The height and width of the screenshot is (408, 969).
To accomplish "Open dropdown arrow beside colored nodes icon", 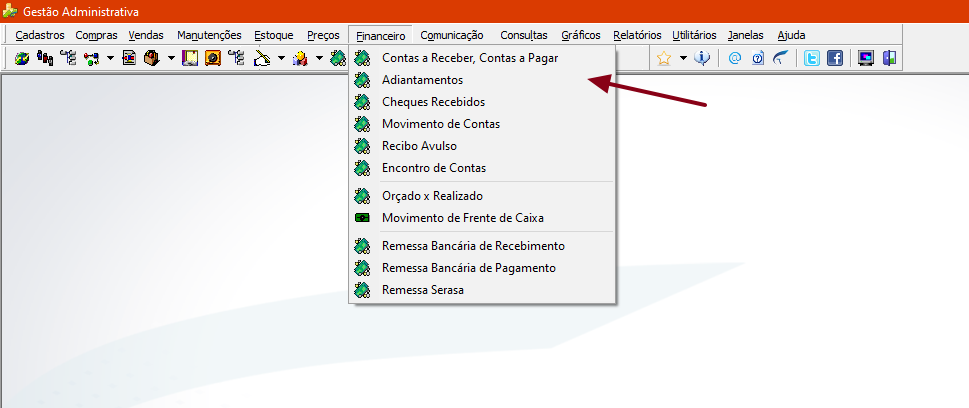I will point(110,59).
